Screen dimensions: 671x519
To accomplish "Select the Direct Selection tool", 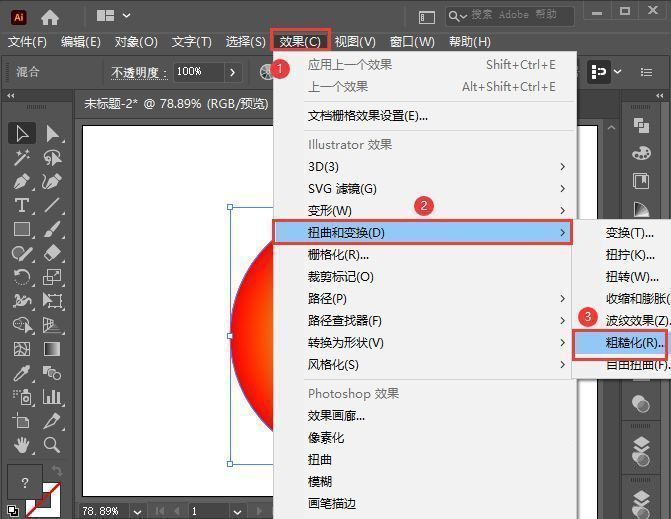I will [x=52, y=133].
